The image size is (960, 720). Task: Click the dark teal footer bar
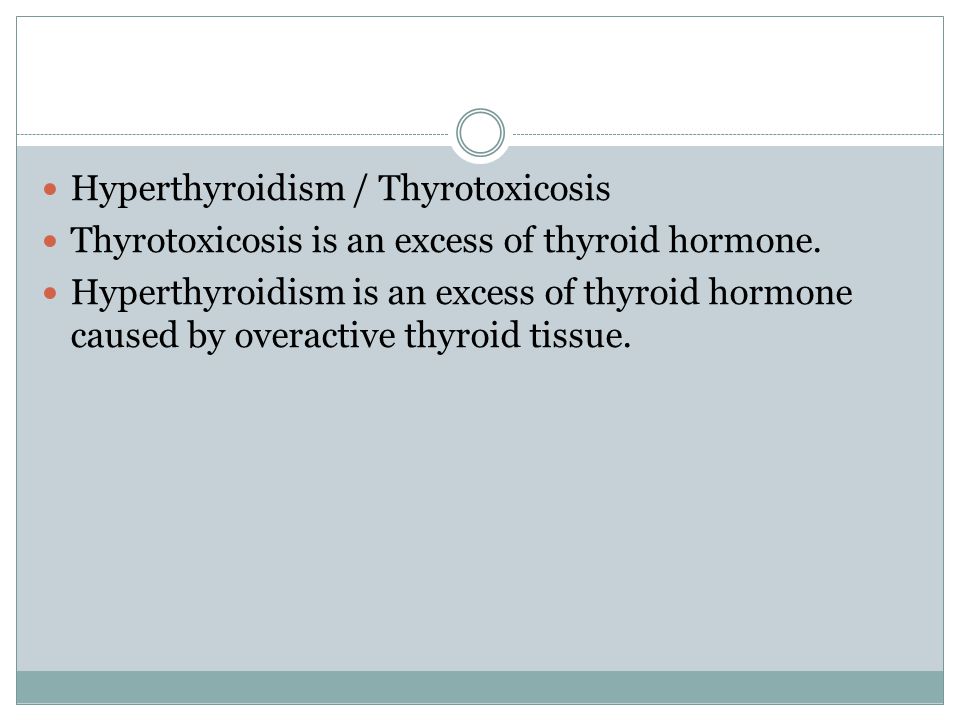[480, 687]
